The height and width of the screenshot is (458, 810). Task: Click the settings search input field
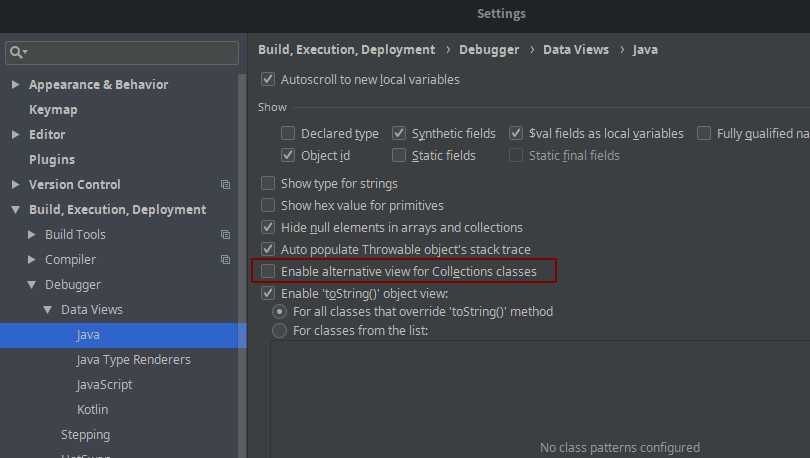tap(130, 52)
